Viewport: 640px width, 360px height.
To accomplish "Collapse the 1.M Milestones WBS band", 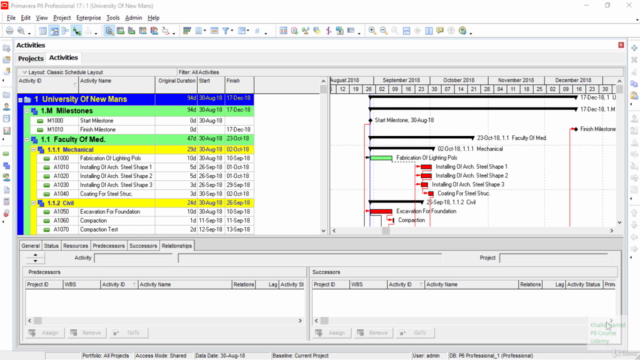I will click(x=27, y=111).
